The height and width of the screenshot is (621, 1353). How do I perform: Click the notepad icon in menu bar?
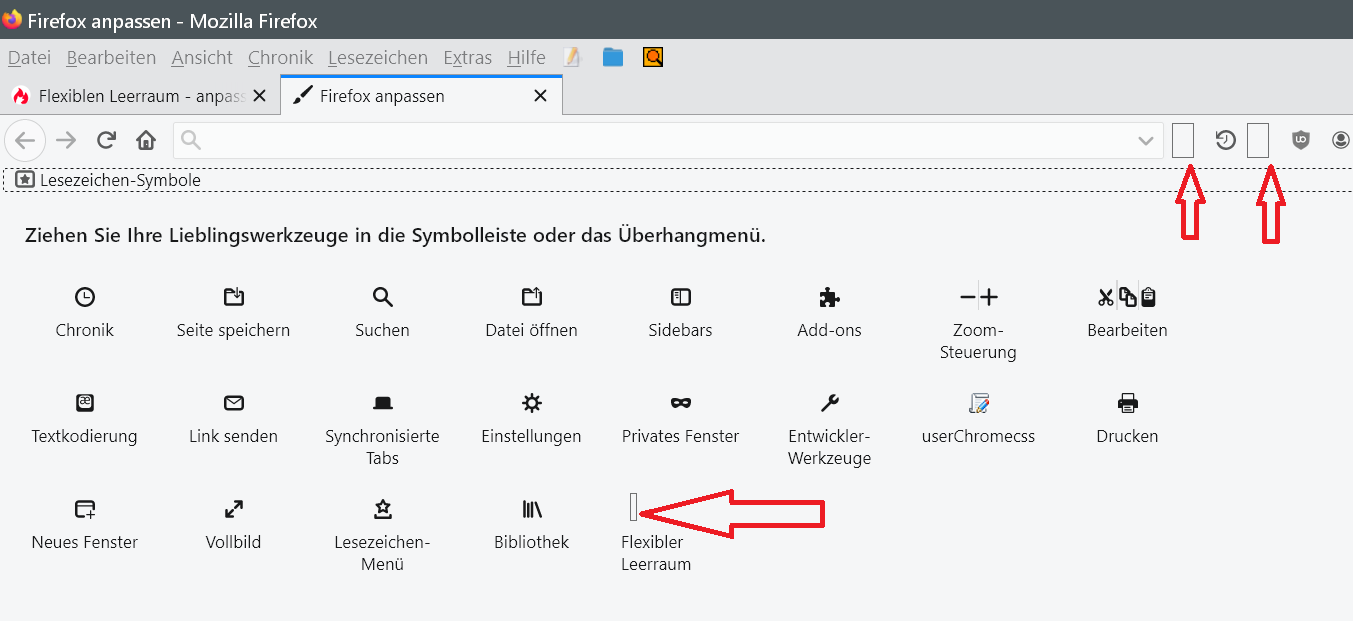(572, 57)
